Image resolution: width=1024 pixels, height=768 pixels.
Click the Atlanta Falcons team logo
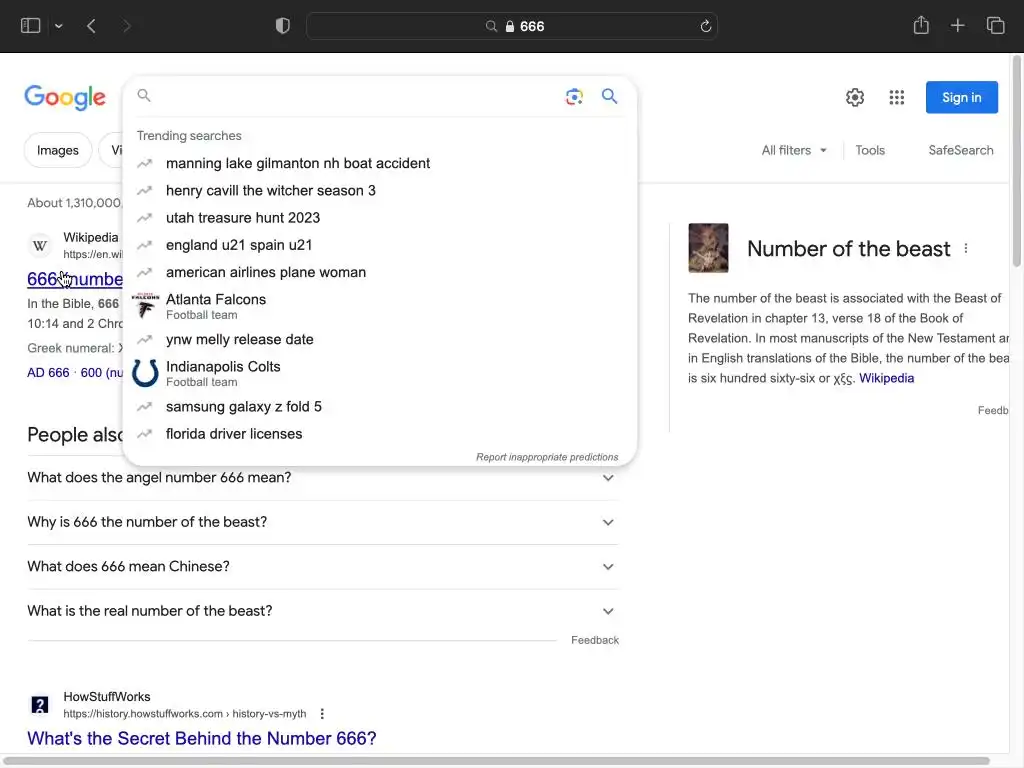point(145,306)
